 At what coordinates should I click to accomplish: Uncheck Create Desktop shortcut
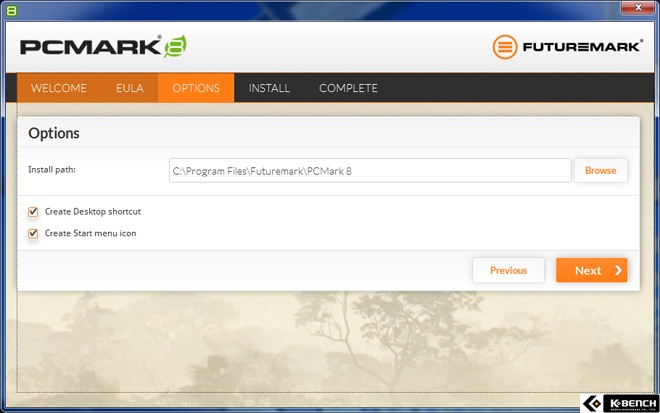tap(33, 212)
